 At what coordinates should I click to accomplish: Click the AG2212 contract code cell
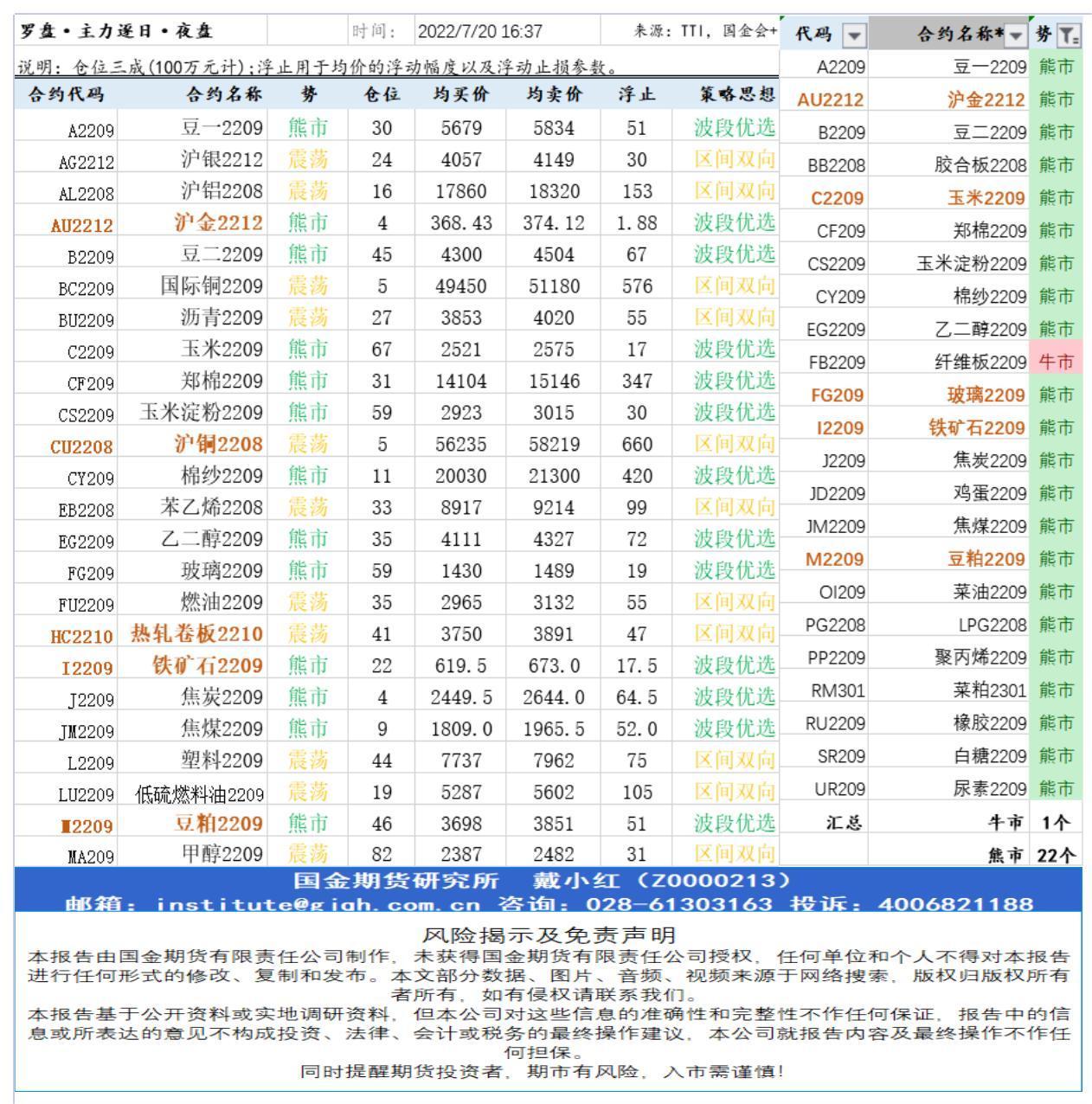pyautogui.click(x=66, y=161)
